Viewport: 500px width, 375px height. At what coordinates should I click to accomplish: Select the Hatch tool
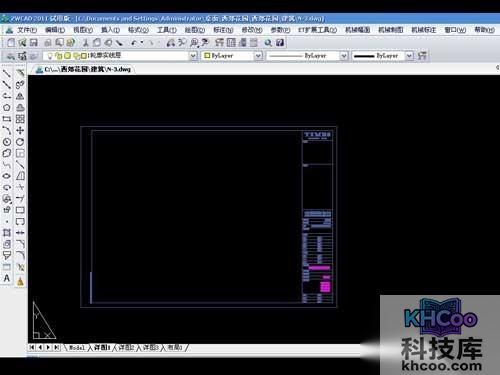click(x=7, y=233)
